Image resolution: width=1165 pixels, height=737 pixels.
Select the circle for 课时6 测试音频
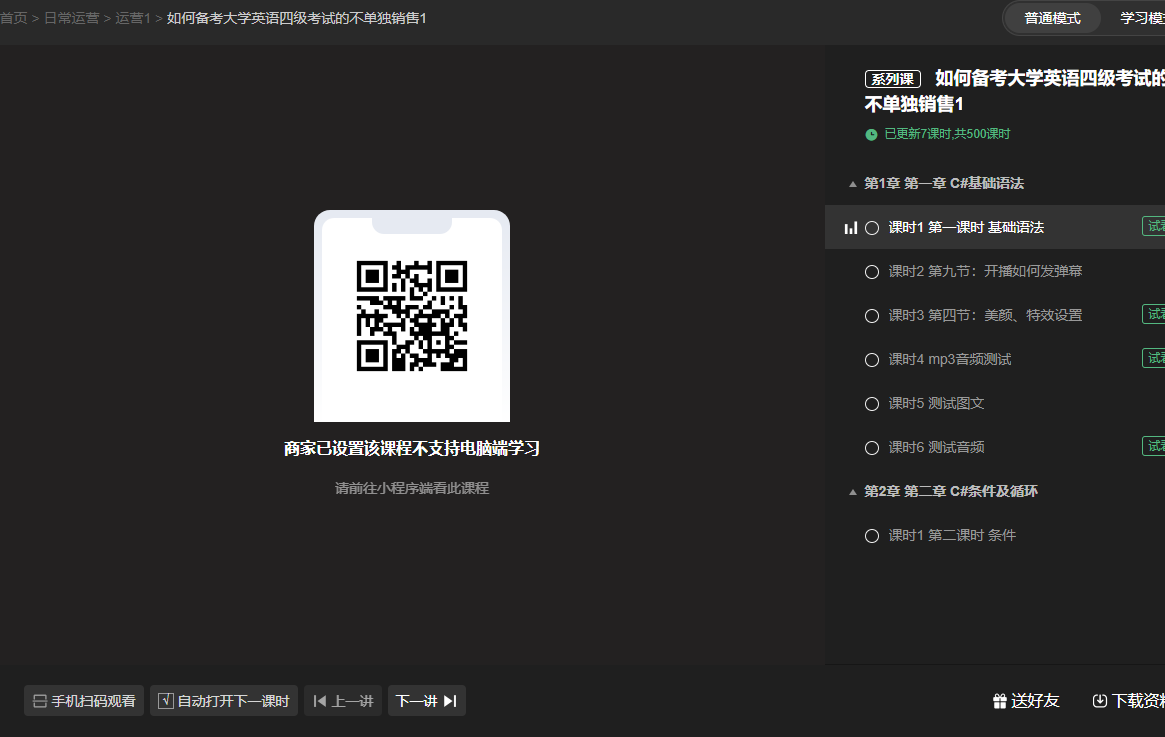pyautogui.click(x=872, y=447)
